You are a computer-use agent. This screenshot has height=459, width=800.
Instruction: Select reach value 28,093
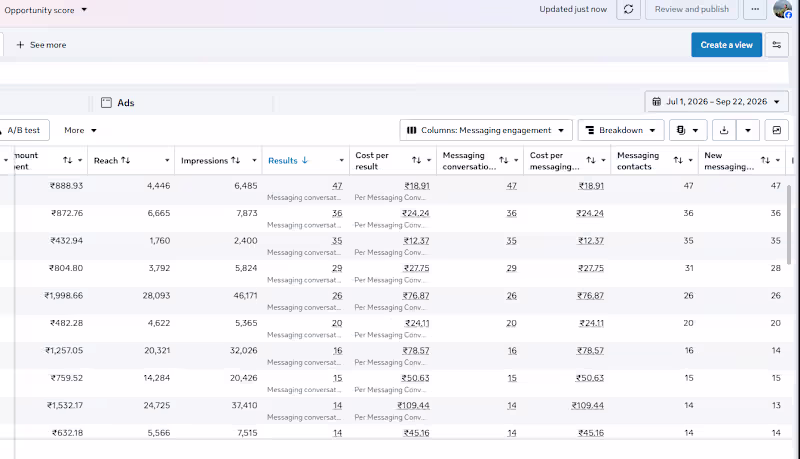click(156, 296)
